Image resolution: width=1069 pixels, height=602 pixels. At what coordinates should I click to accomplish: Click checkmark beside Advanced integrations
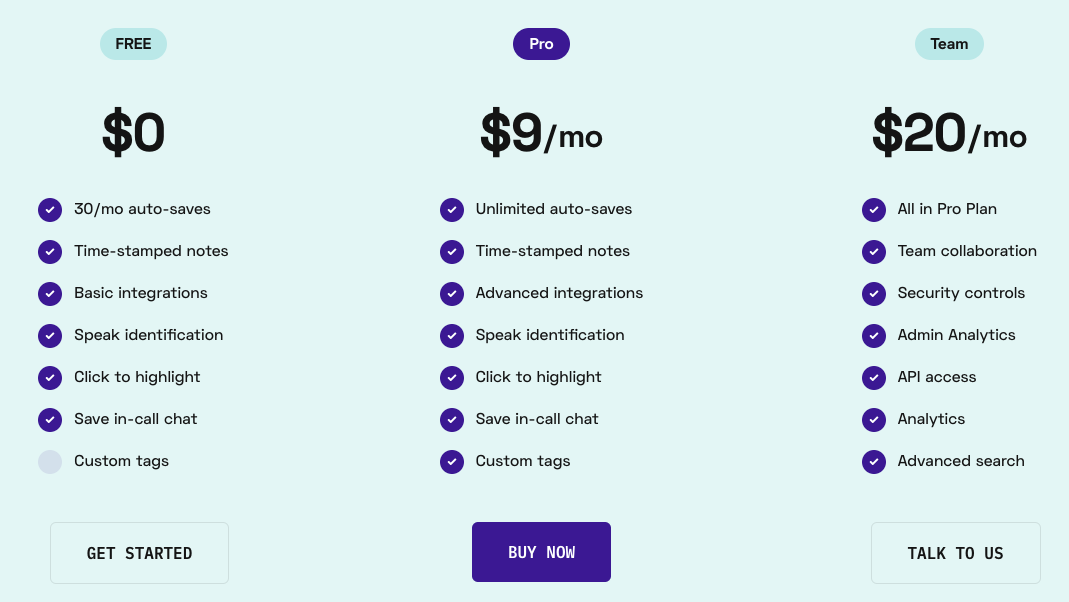[x=452, y=294]
